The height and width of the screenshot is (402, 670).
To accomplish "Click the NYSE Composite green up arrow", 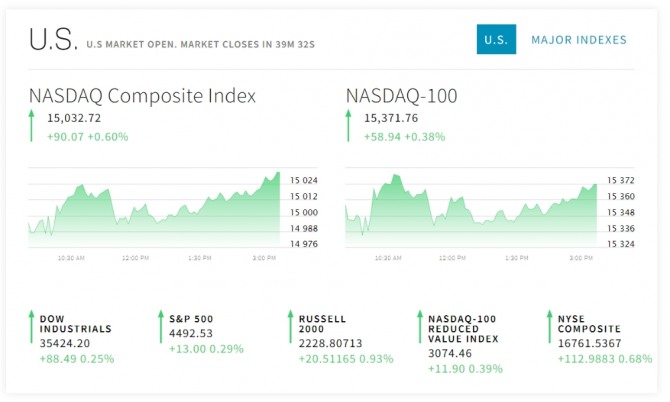I will click(548, 327).
